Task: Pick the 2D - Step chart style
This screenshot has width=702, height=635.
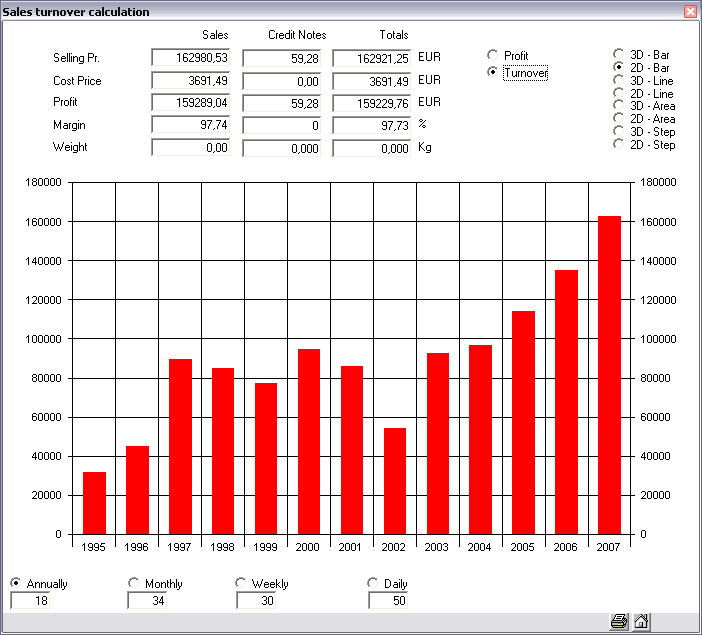Action: click(618, 145)
